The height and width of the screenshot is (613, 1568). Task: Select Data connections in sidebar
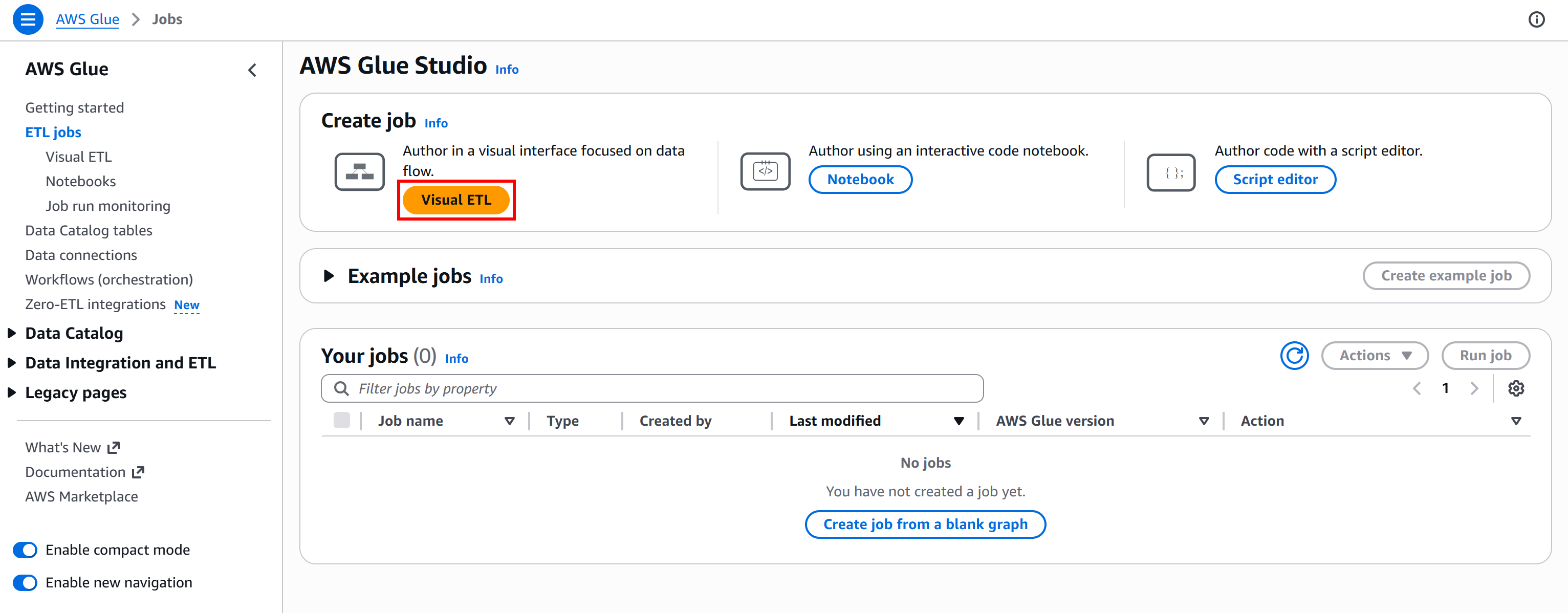[x=81, y=255]
